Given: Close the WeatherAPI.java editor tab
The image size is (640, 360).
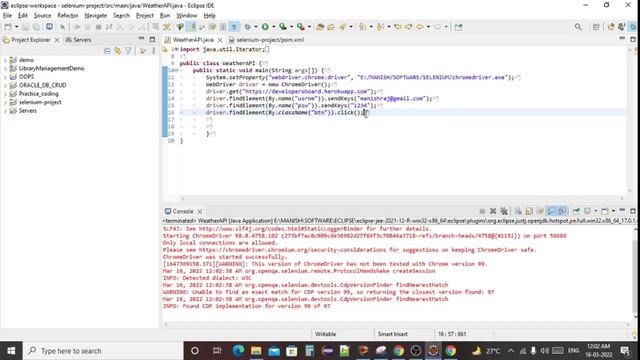Looking at the screenshot, I should (220, 40).
